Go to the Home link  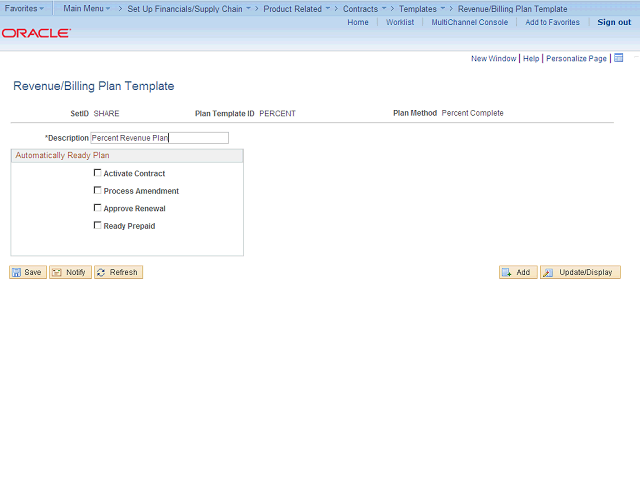358,22
